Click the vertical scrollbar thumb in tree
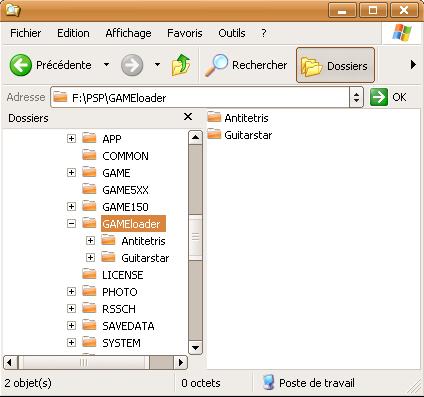Image resolution: width=424 pixels, height=397 pixels. [x=195, y=237]
